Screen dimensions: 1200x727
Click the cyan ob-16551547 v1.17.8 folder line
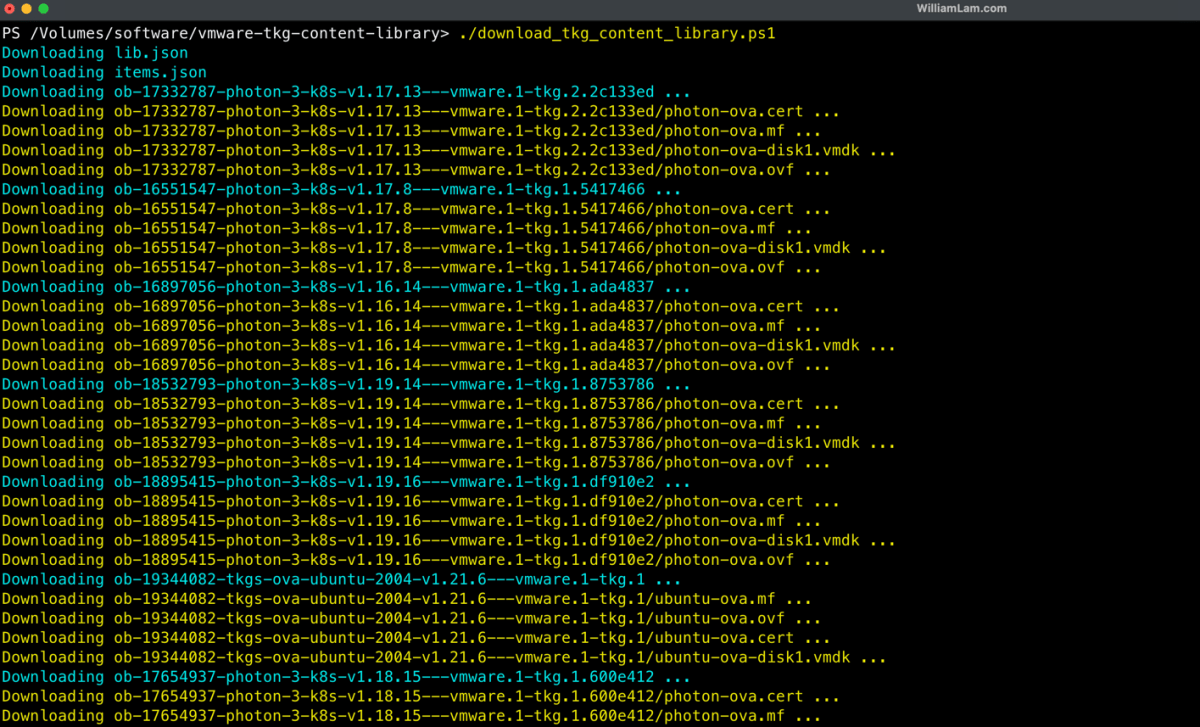click(x=341, y=189)
